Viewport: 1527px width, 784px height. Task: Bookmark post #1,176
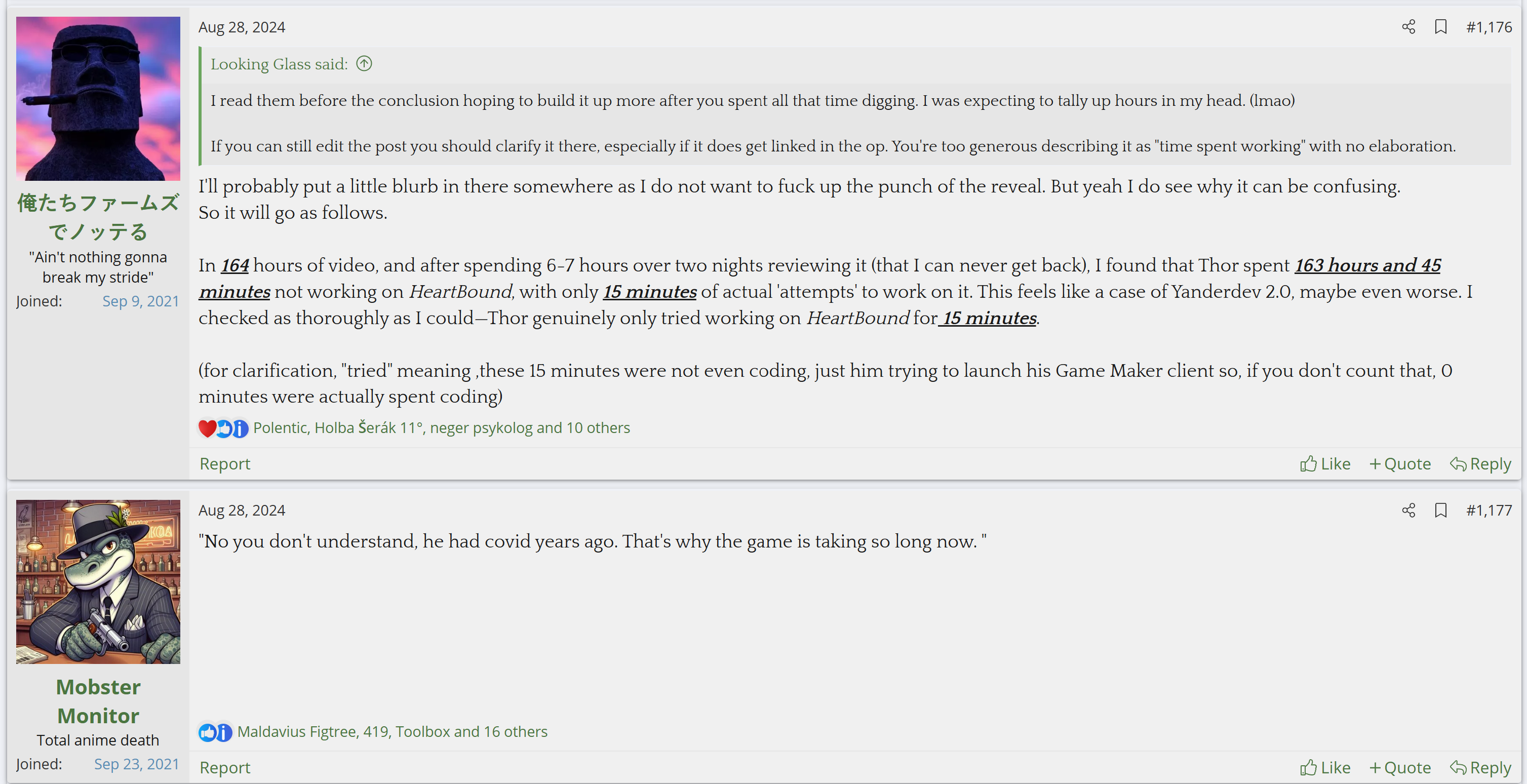(1440, 27)
